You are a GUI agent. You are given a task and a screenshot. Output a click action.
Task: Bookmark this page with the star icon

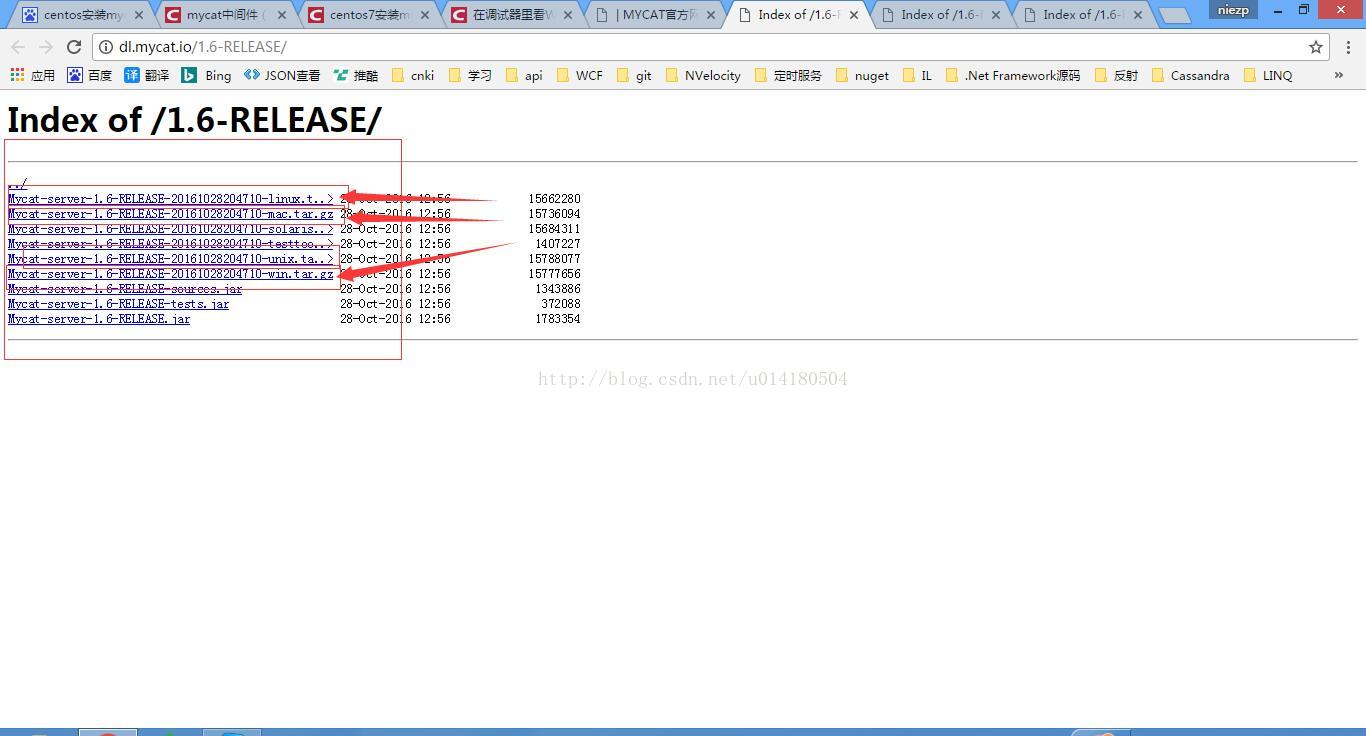tap(1316, 47)
